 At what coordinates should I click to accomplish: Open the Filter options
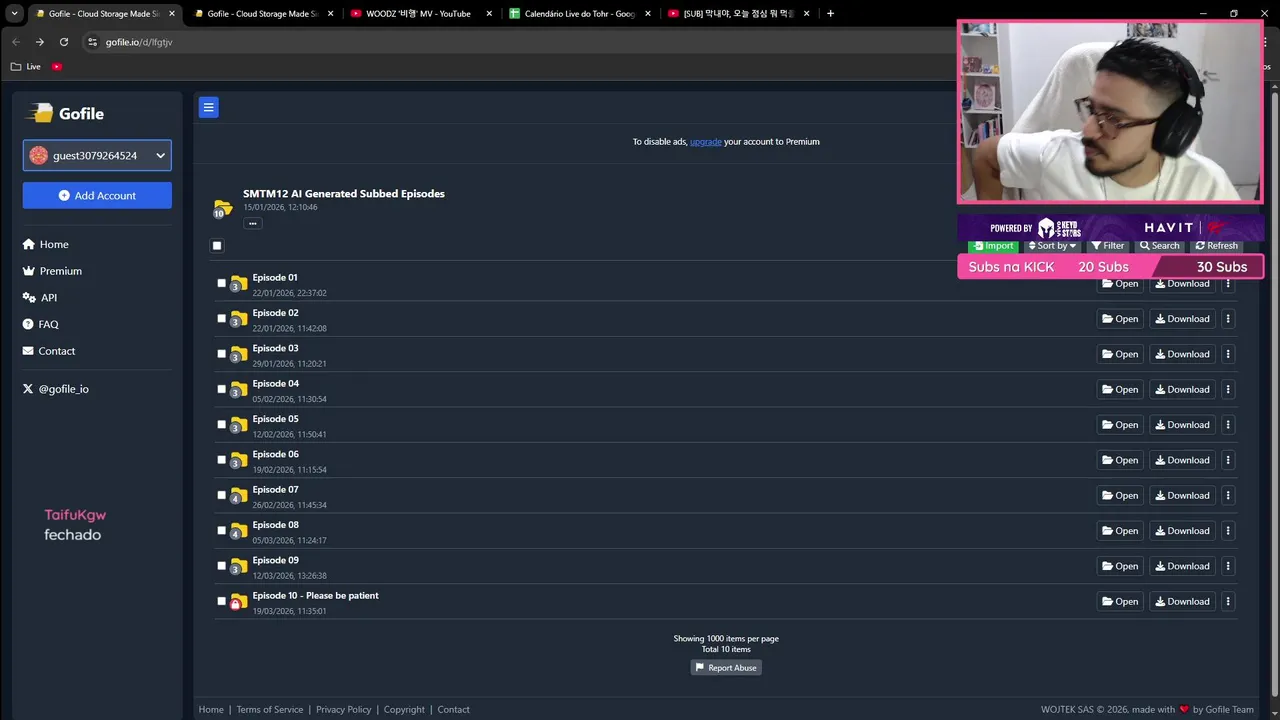tap(1108, 246)
